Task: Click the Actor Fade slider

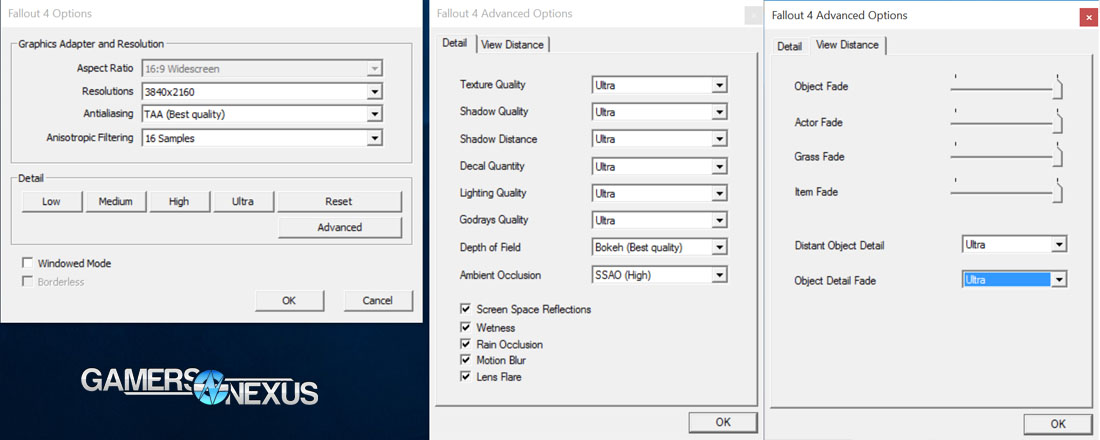Action: coord(1007,121)
